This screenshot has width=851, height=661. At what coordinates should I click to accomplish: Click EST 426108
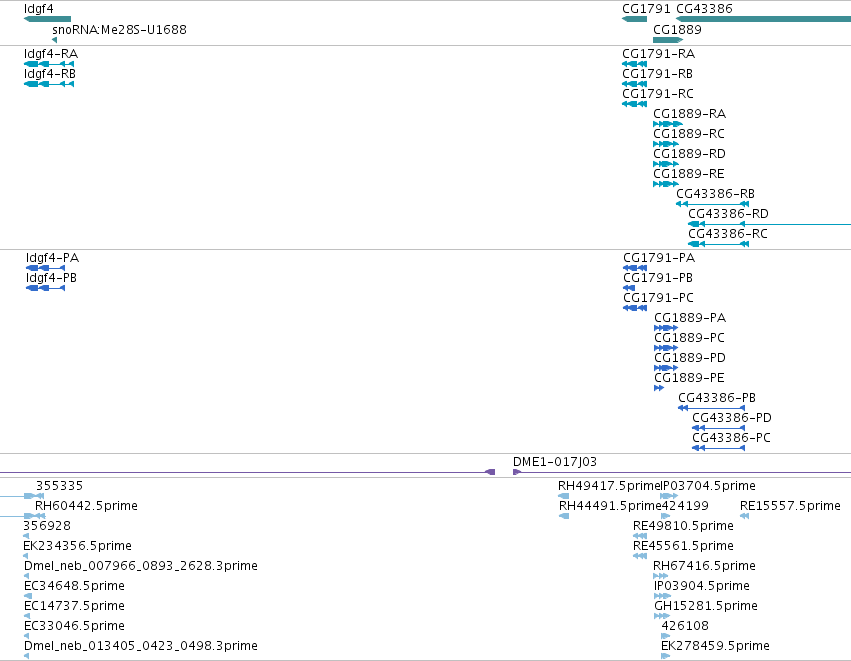(685, 627)
